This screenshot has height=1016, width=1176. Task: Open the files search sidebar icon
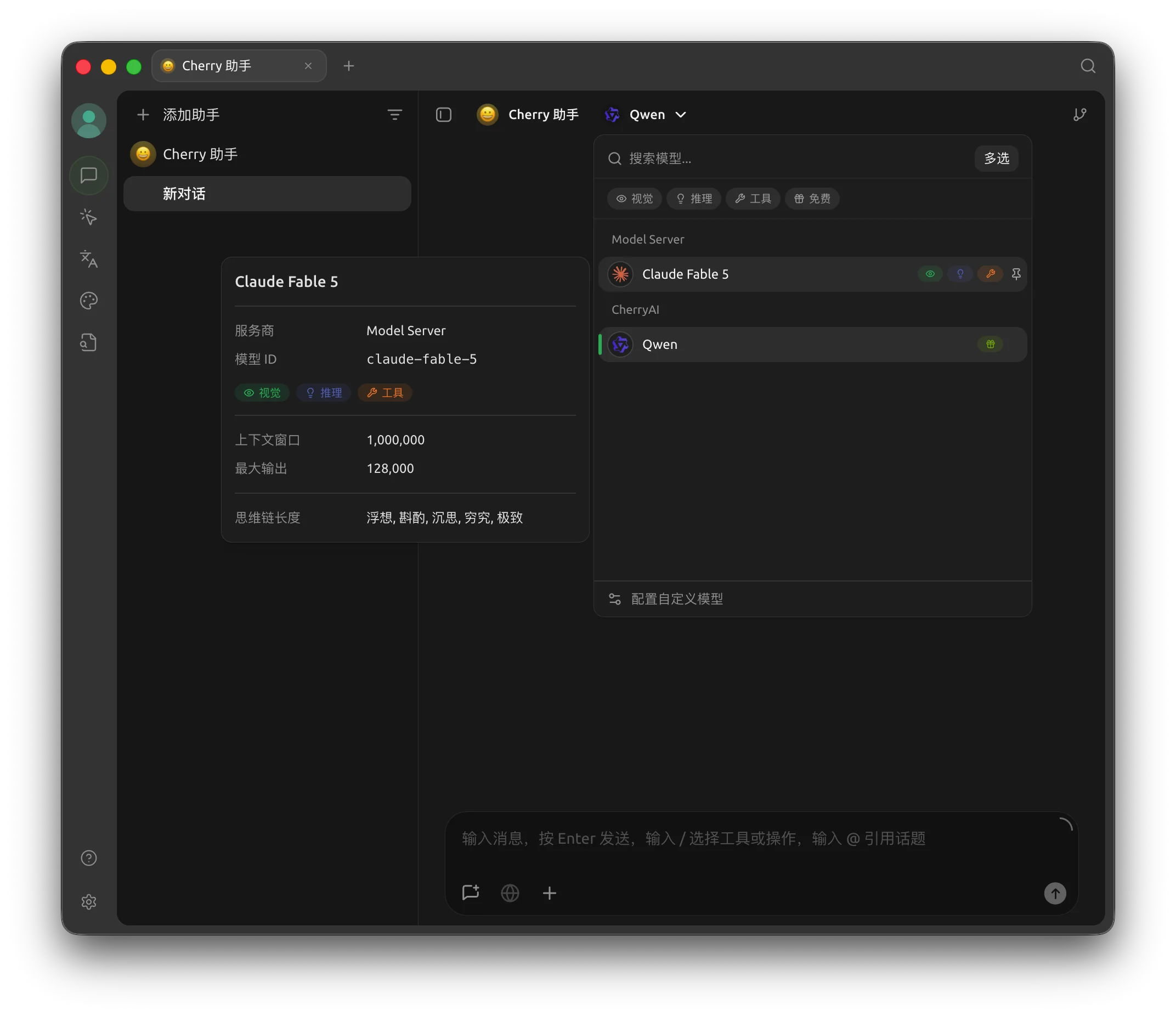click(88, 342)
